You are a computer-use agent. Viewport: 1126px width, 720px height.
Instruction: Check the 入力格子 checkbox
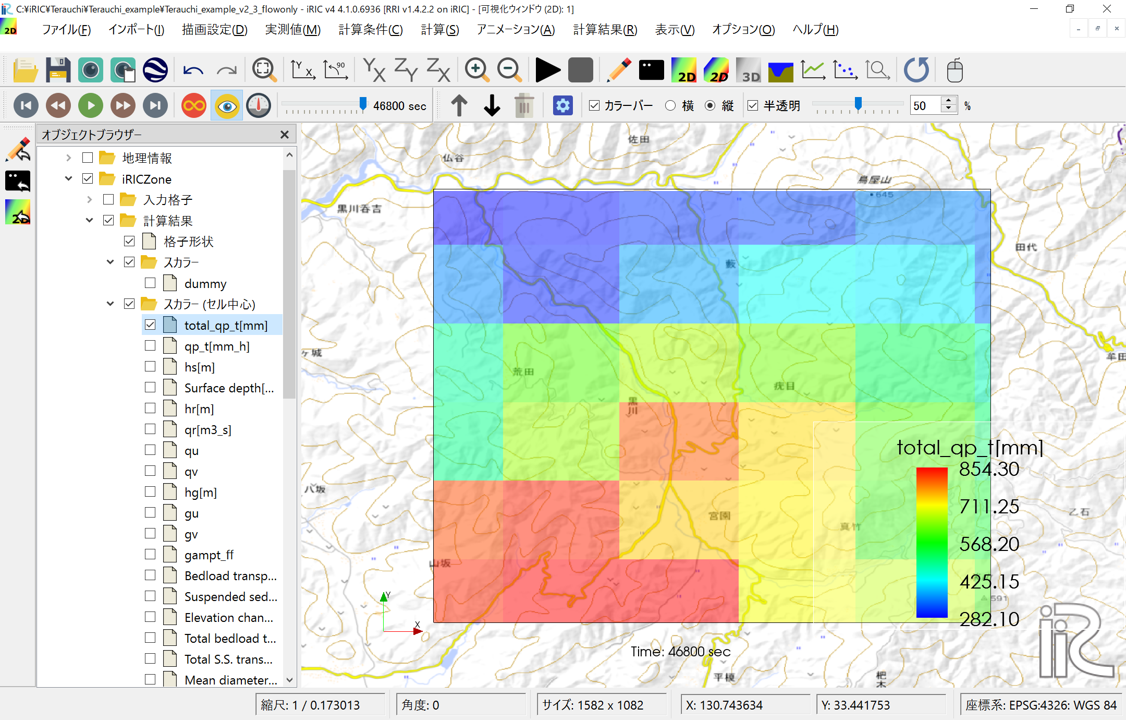point(108,199)
